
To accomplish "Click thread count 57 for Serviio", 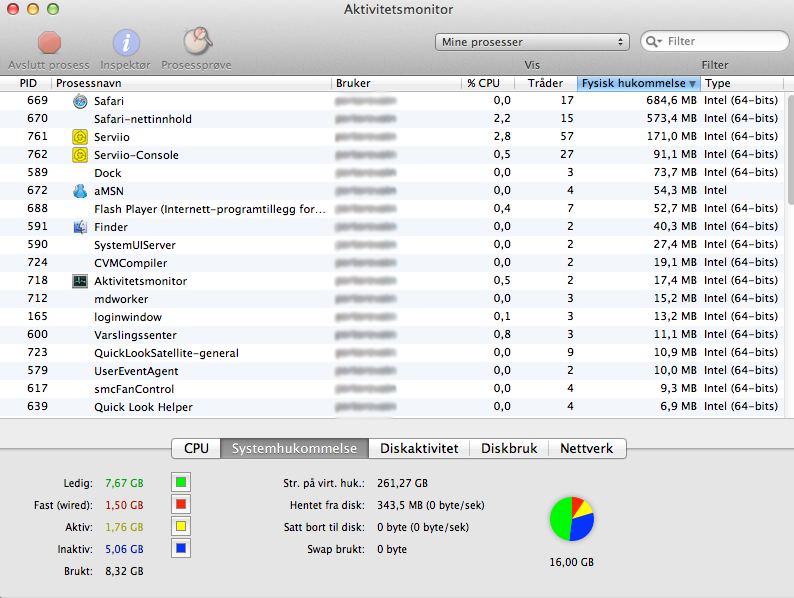I will [x=567, y=136].
